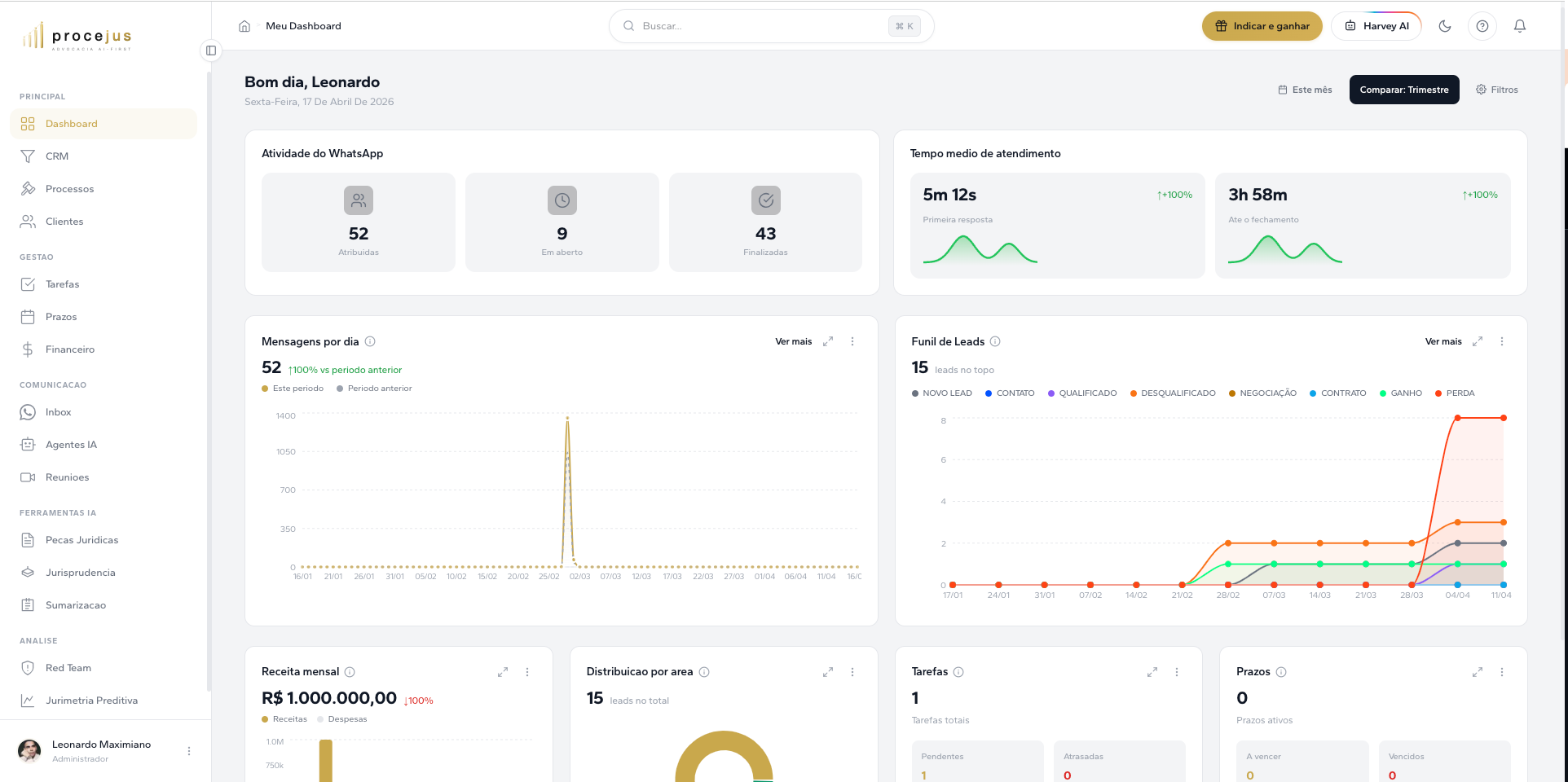Open Harvey AI assistant
Screen dimensions: 1568x782
1376,26
